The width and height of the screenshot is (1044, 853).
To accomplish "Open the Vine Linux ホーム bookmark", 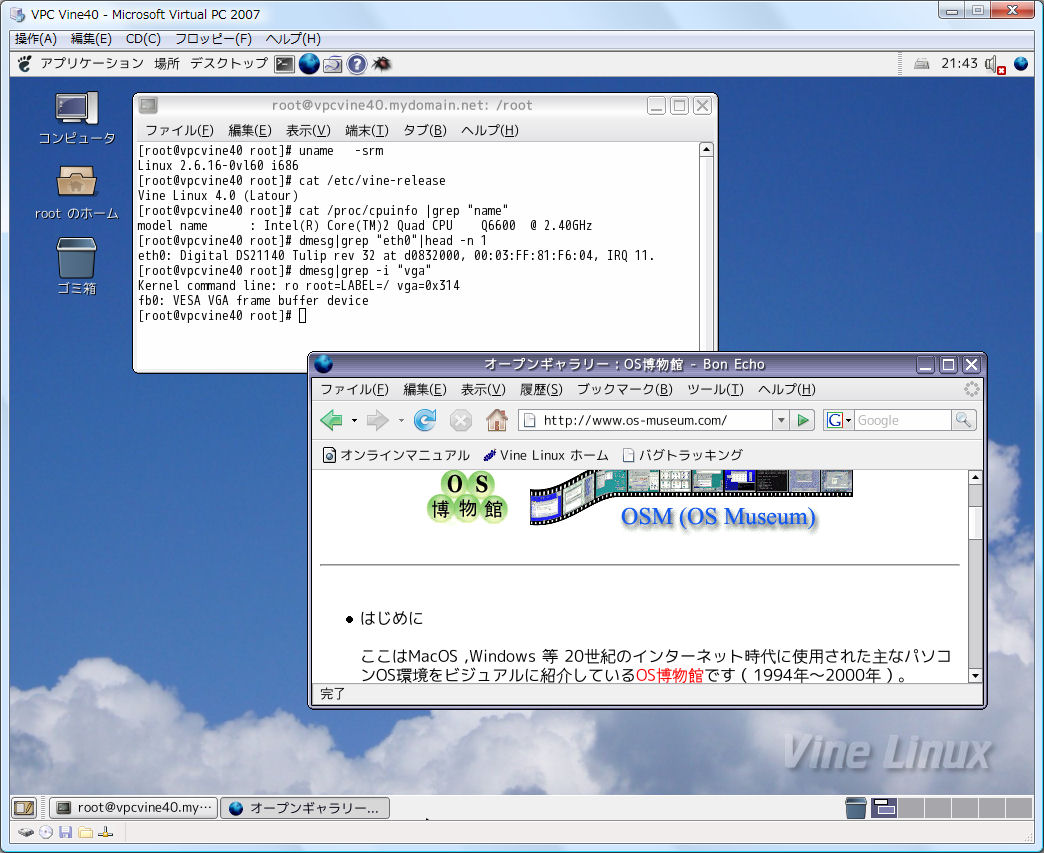I will click(x=545, y=455).
